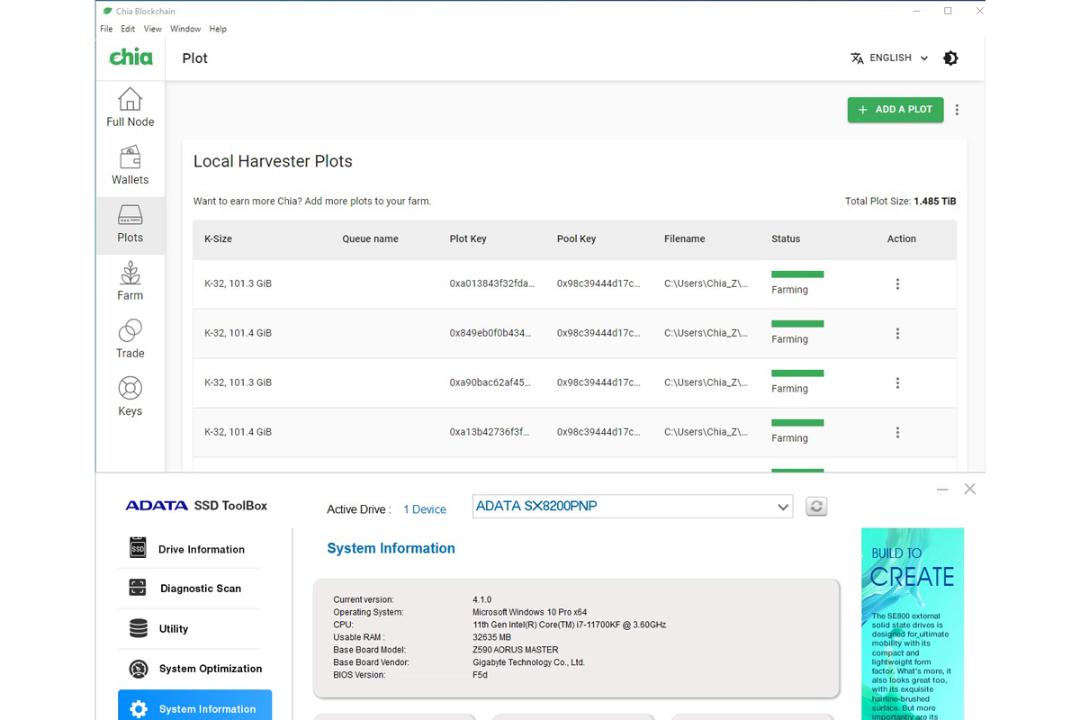Open the Full Node section
The image size is (1080, 720).
(x=130, y=107)
